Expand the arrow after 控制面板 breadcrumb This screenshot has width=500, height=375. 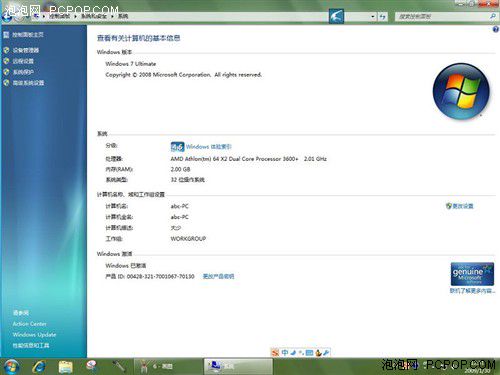point(75,16)
